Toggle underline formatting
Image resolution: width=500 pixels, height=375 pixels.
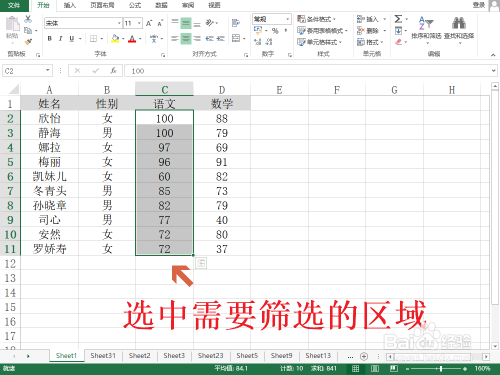coord(71,39)
